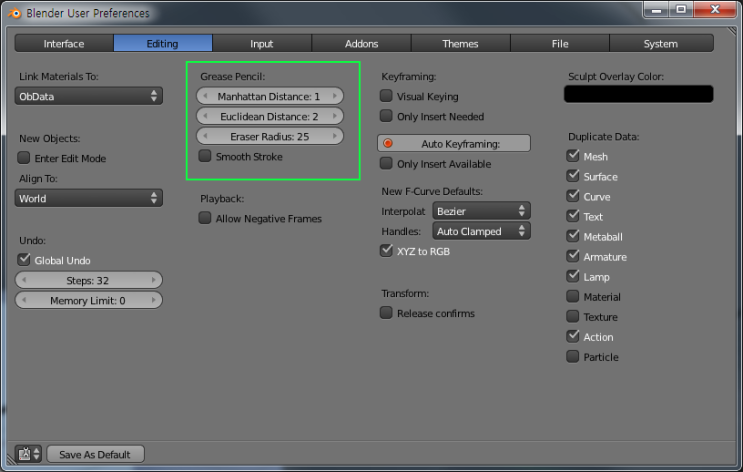
Task: Check Particle in Duplicate Data
Action: (x=573, y=356)
